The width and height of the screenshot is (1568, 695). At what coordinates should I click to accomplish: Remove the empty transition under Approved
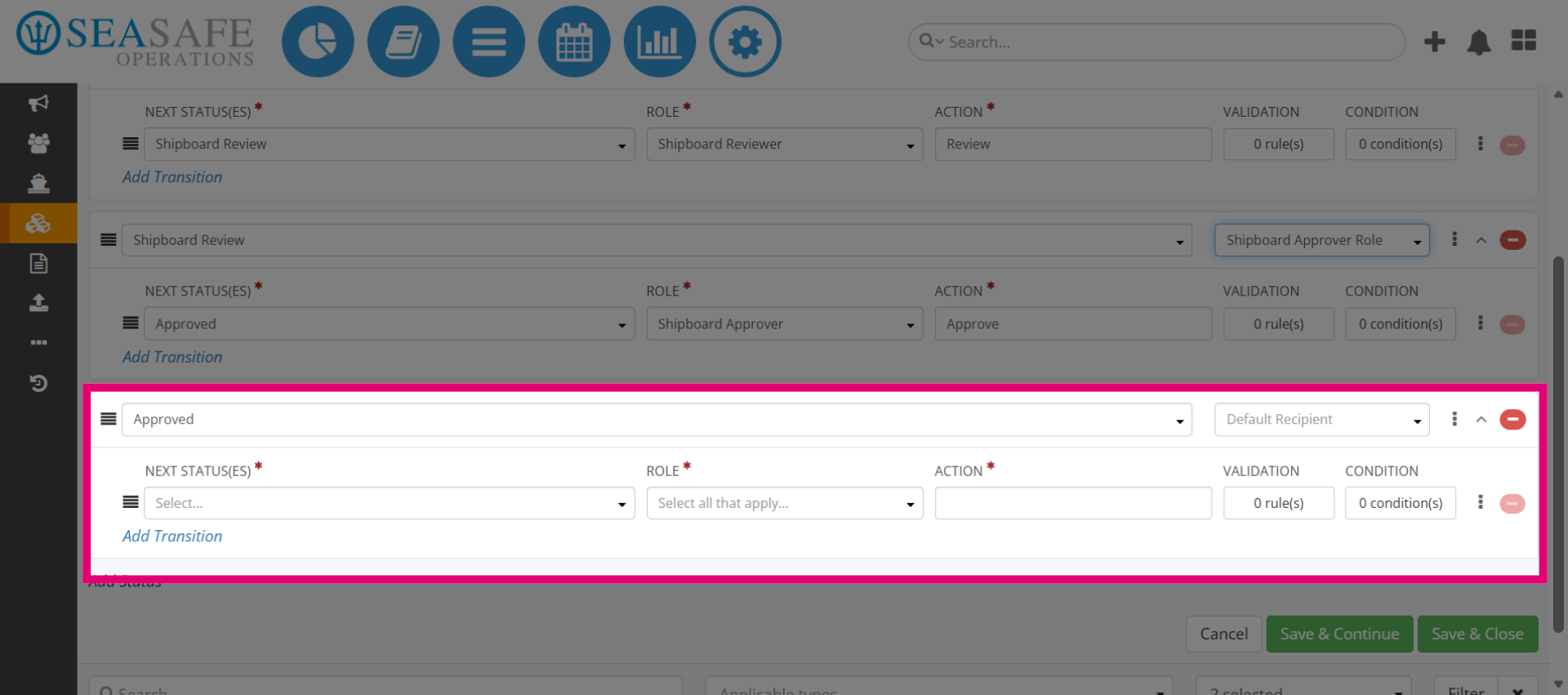[1512, 504]
